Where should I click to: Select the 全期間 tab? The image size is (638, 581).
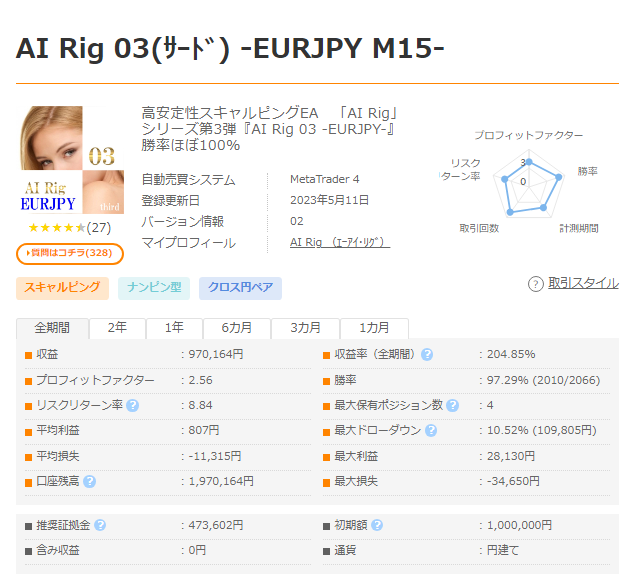[x=52, y=328]
